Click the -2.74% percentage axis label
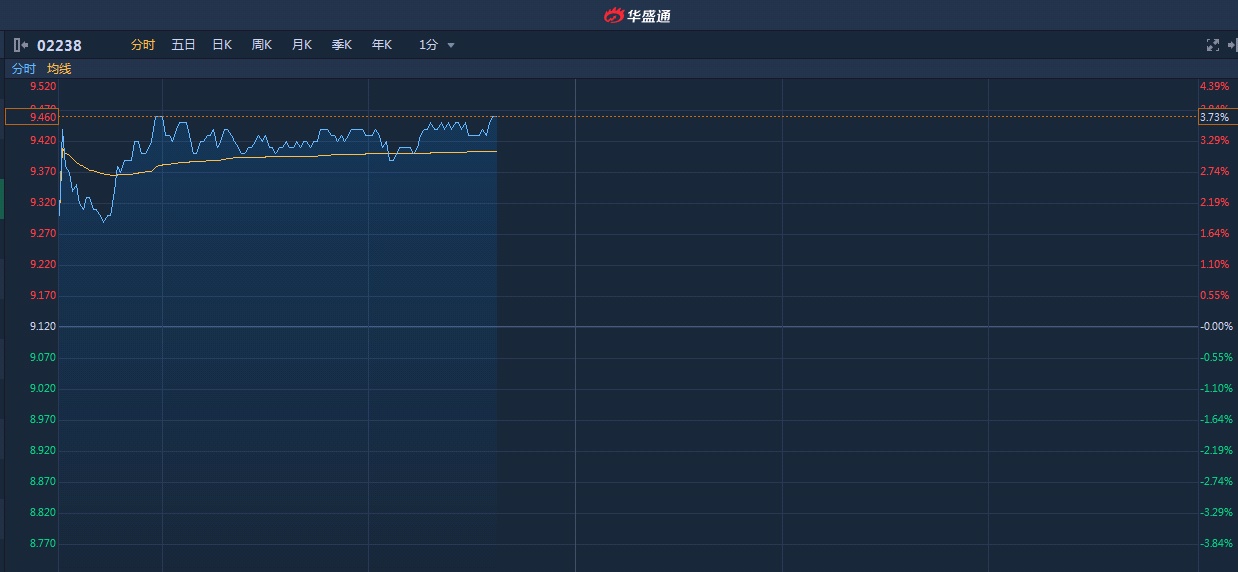The height and width of the screenshot is (572, 1238). coord(1216,482)
